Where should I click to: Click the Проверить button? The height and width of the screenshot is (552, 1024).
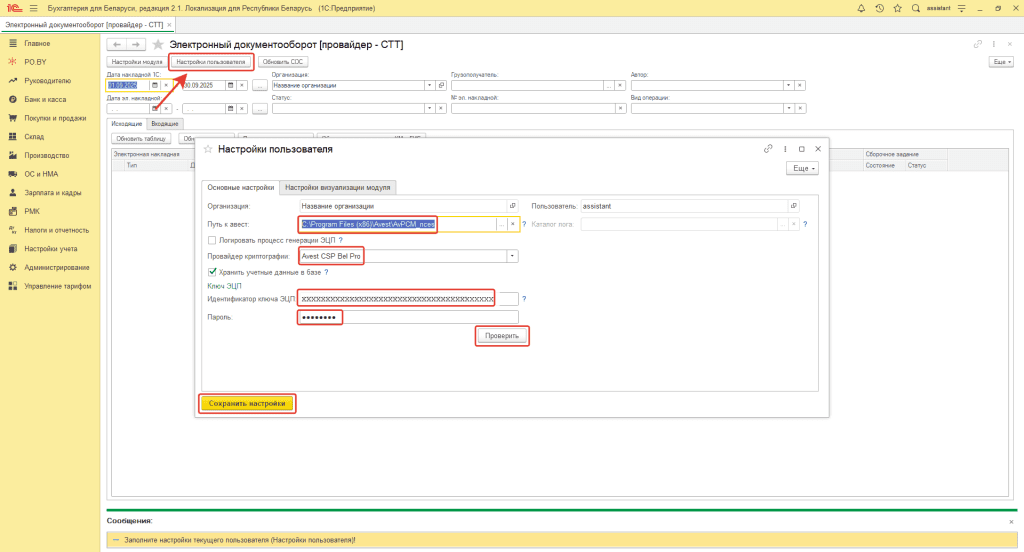point(501,336)
